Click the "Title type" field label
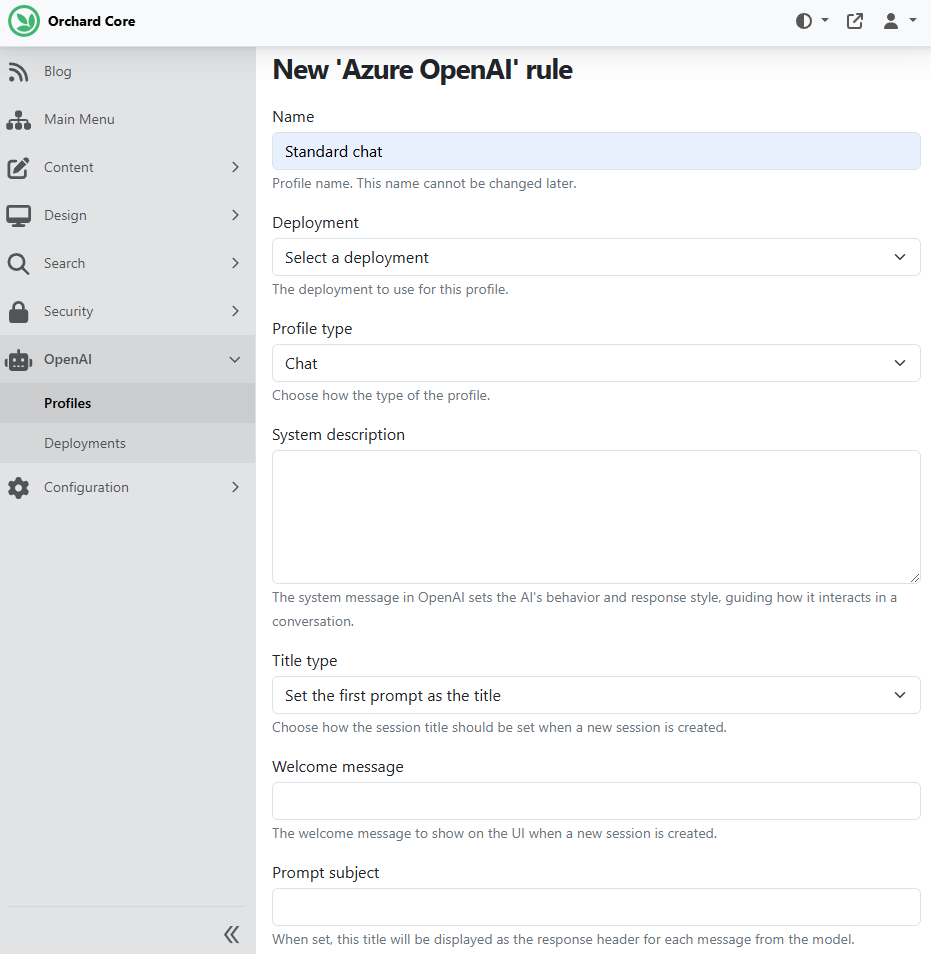The width and height of the screenshot is (931, 954). 304,661
